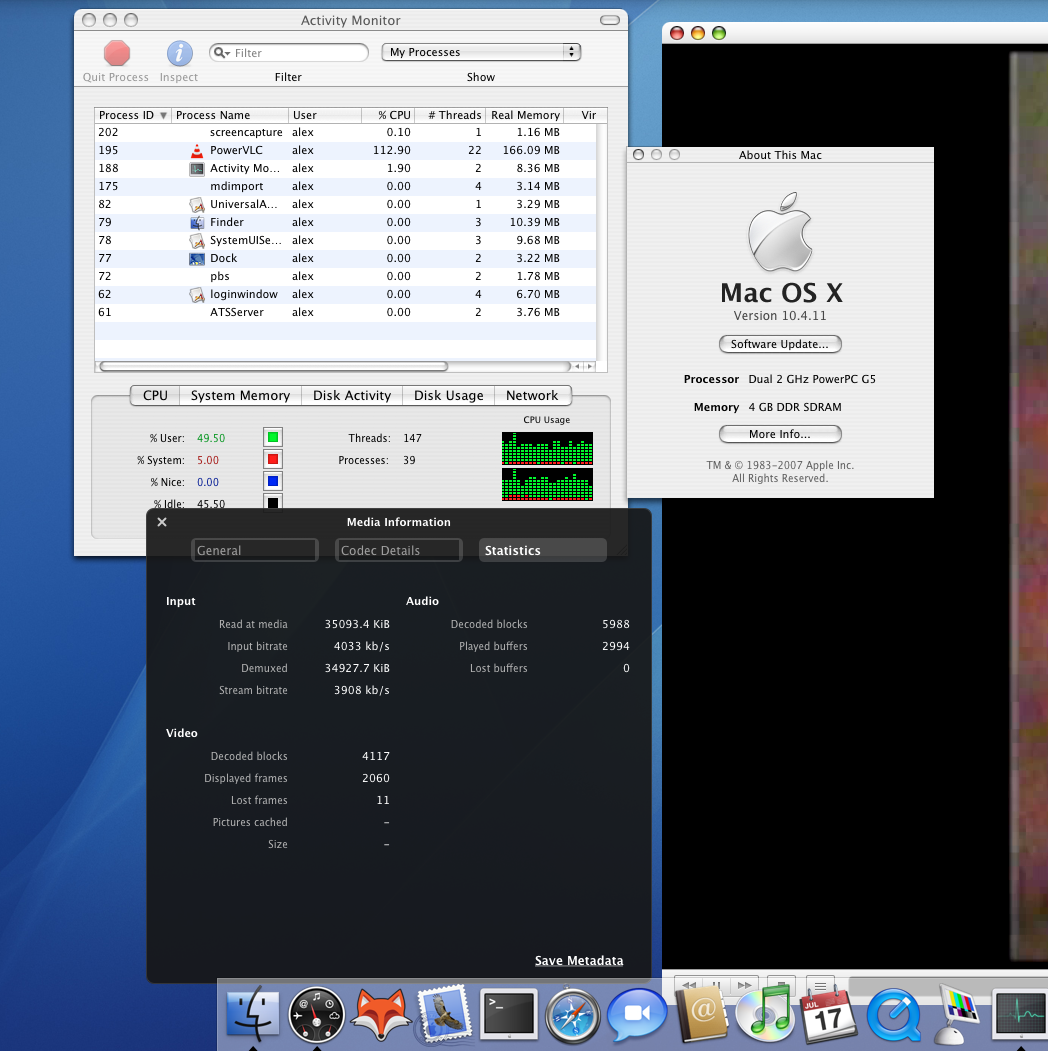Viewport: 1048px width, 1051px height.
Task: Click the Software Update... button
Action: click(780, 344)
